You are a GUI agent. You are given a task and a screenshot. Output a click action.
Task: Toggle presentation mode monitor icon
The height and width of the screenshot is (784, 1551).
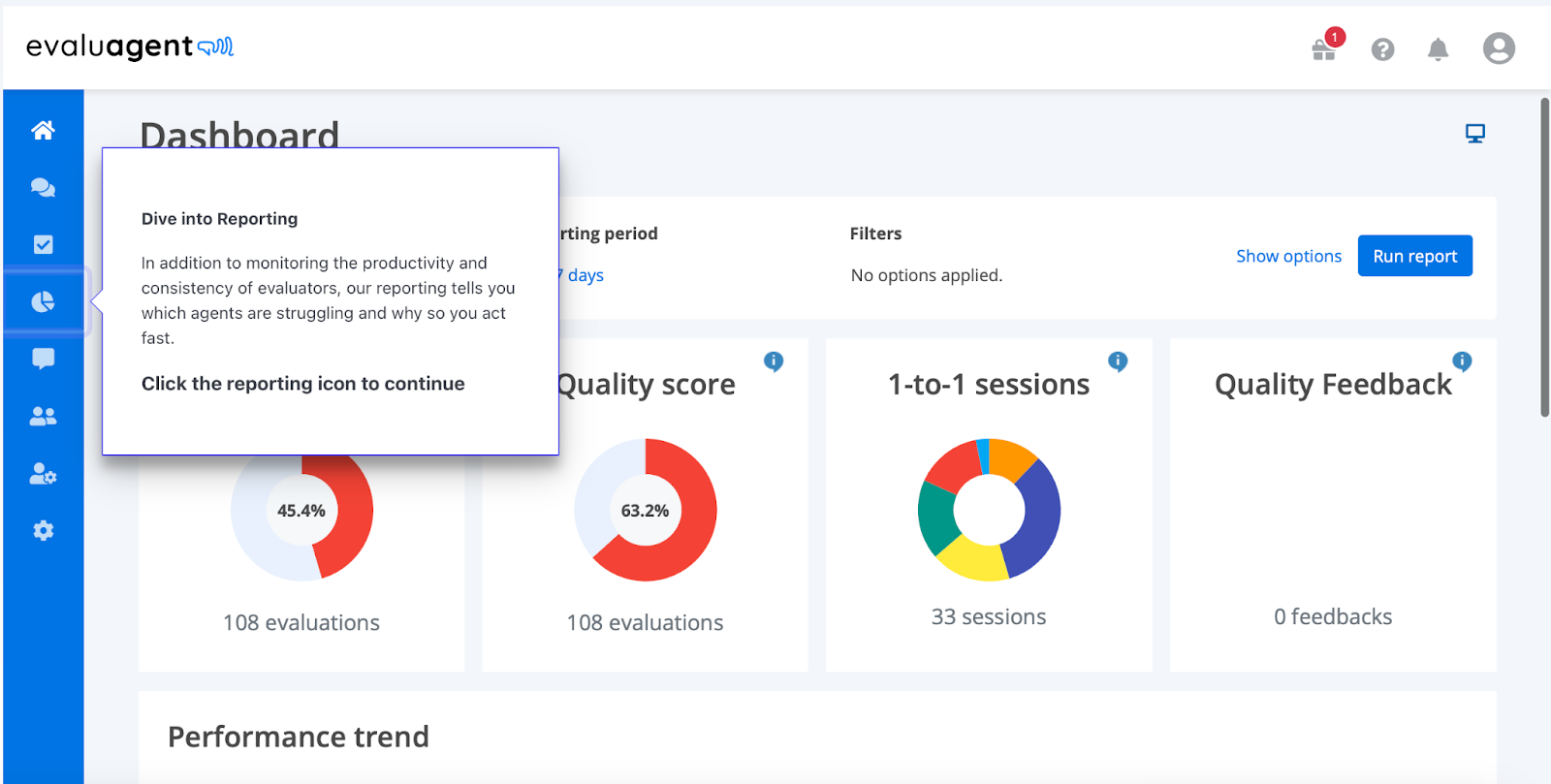tap(1474, 134)
